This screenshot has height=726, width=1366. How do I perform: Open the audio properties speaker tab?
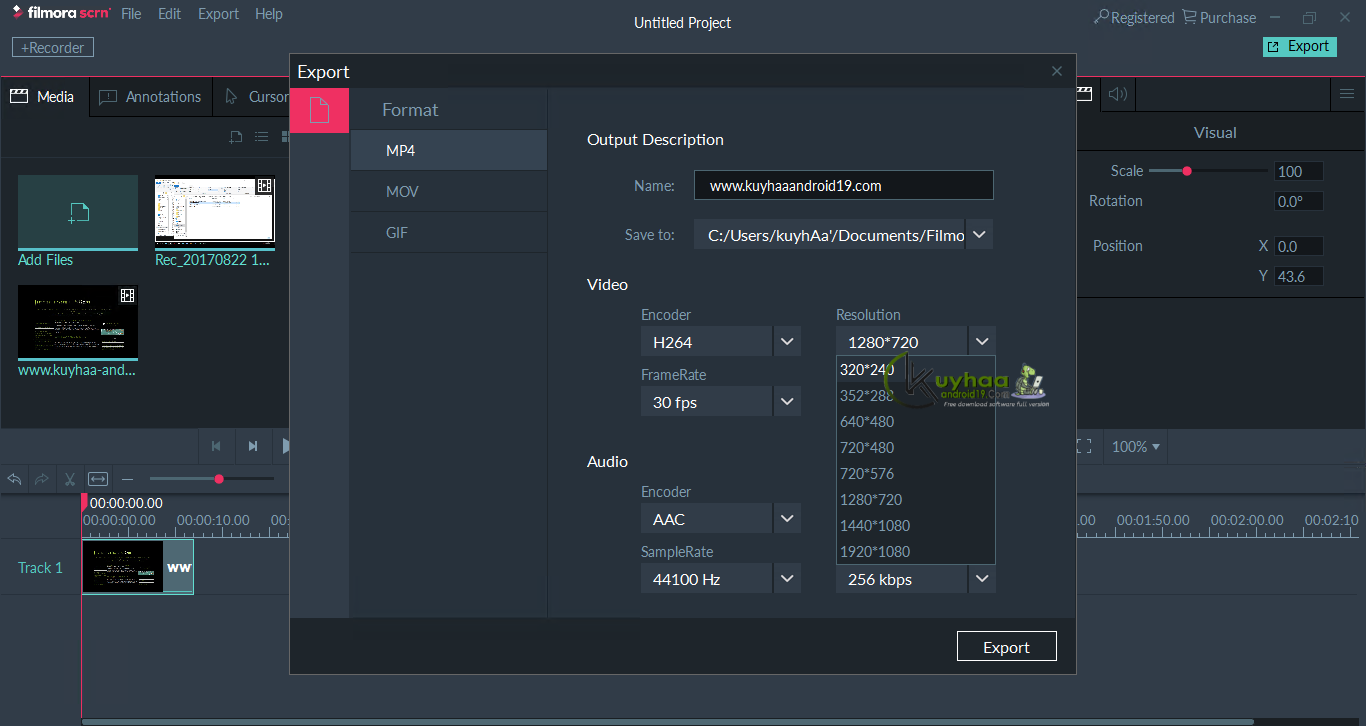coord(1118,95)
